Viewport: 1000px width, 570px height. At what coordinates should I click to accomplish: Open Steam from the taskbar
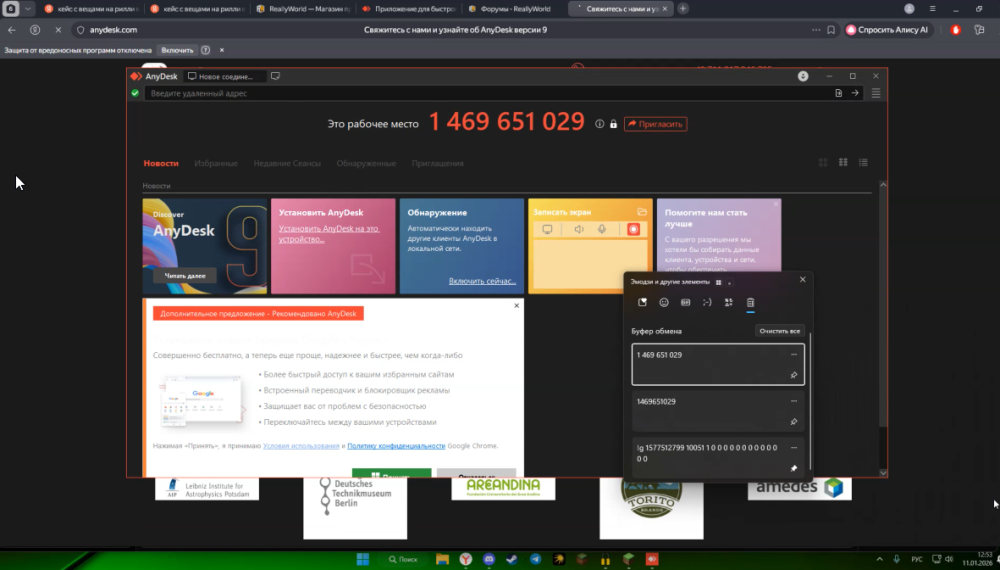pos(511,559)
